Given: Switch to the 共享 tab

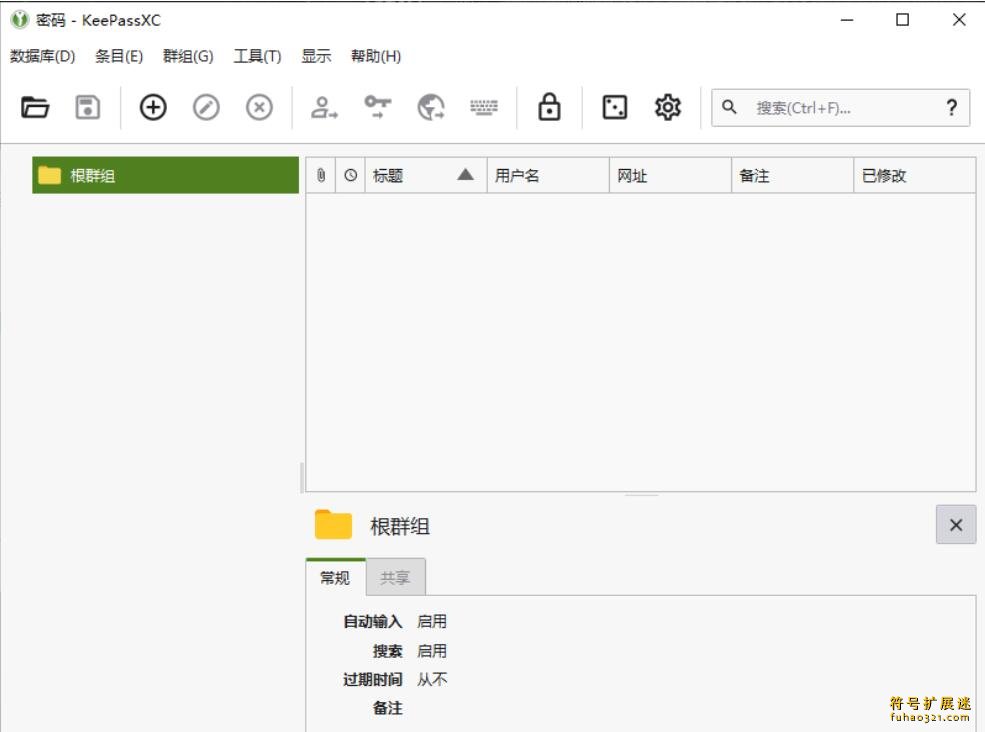Looking at the screenshot, I should pyautogui.click(x=395, y=577).
